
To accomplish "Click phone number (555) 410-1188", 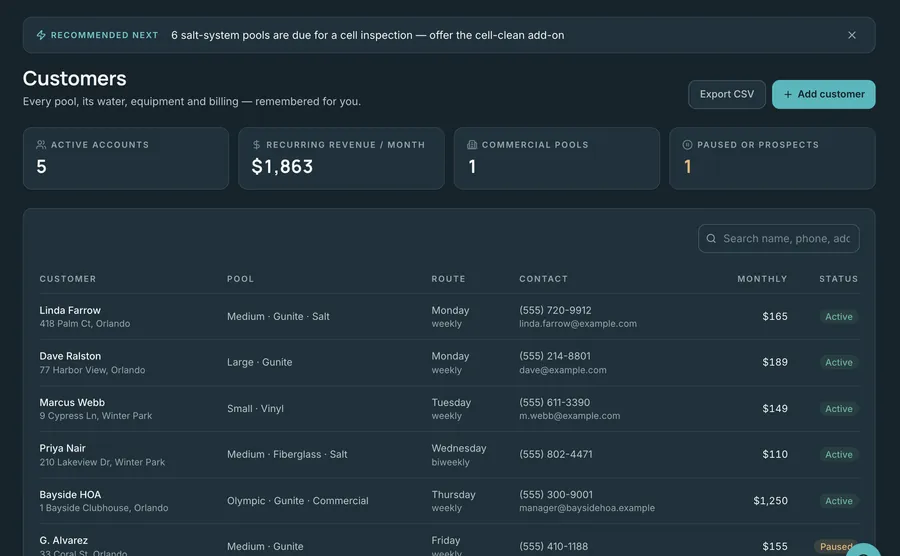I will (553, 546).
